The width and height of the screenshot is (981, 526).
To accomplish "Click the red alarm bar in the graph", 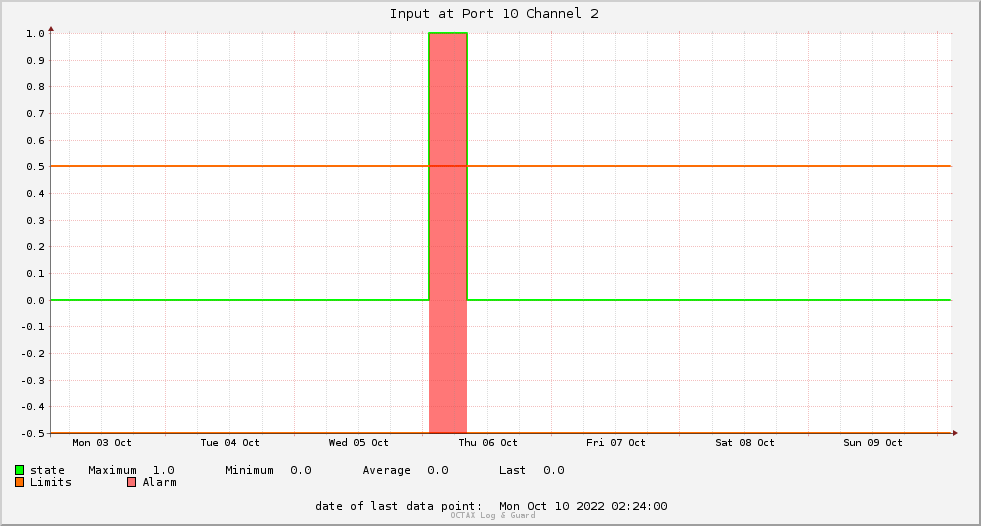I will point(448,233).
